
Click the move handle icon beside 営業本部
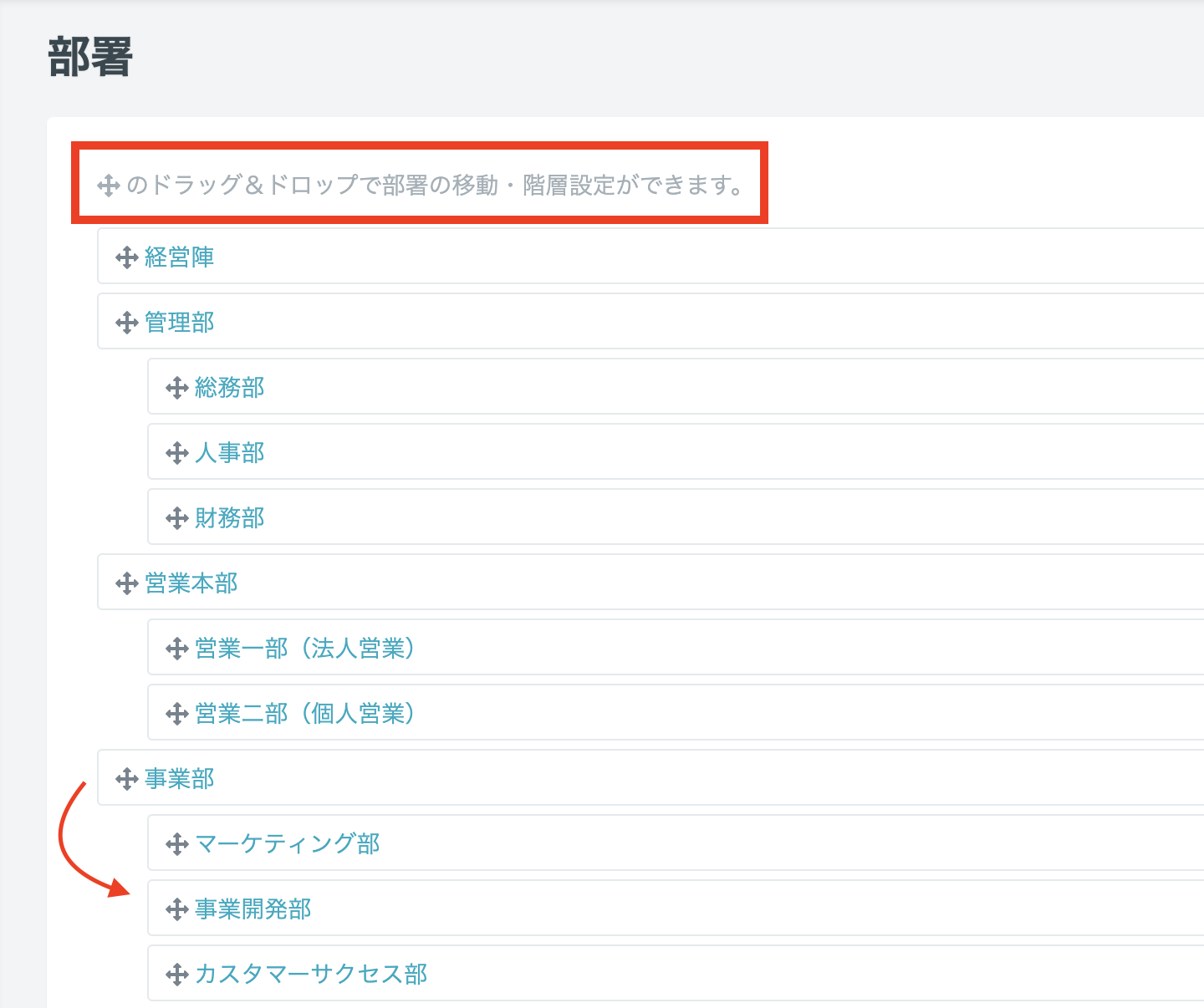(x=127, y=583)
